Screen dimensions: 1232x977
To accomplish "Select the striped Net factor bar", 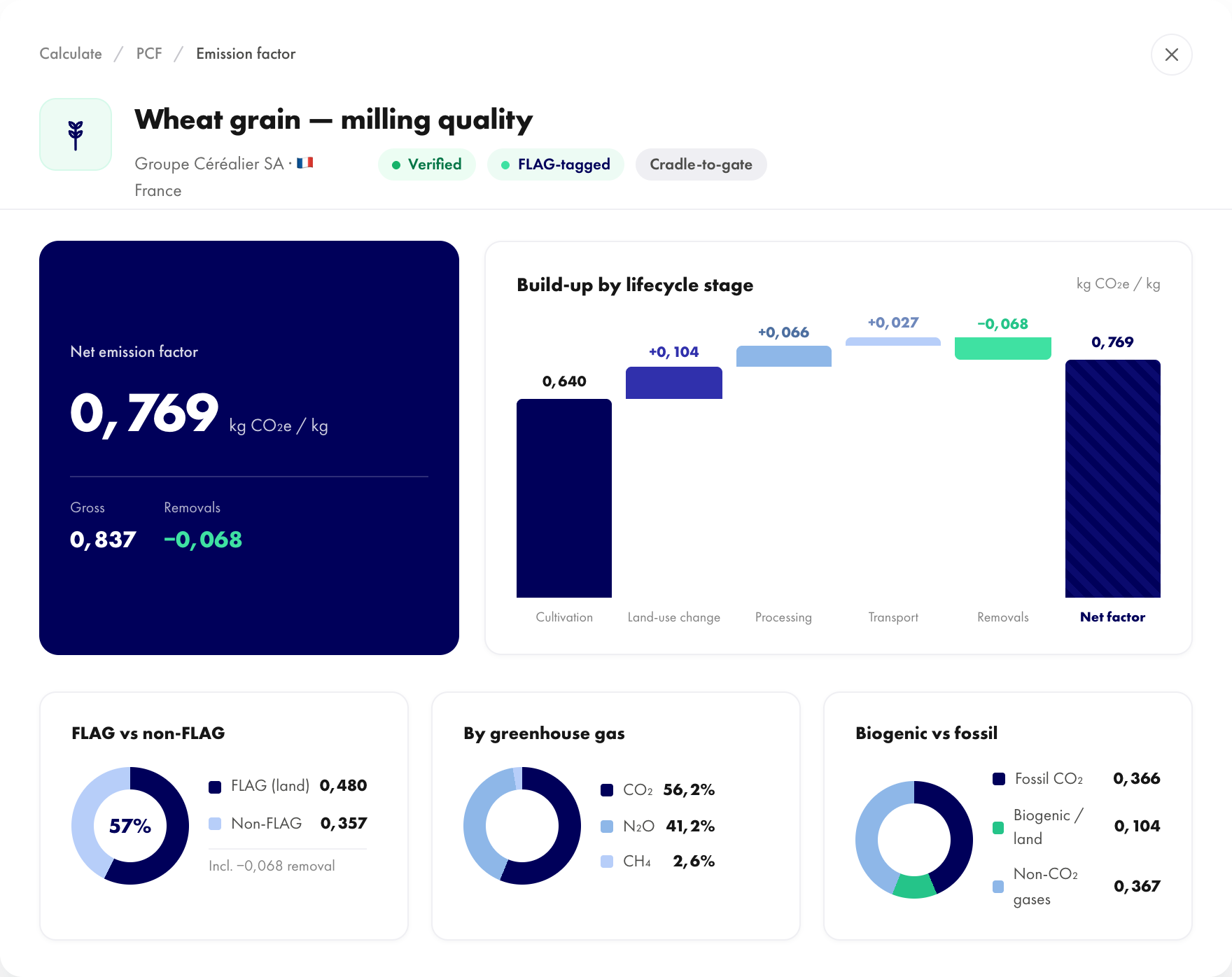I will pyautogui.click(x=1113, y=479).
